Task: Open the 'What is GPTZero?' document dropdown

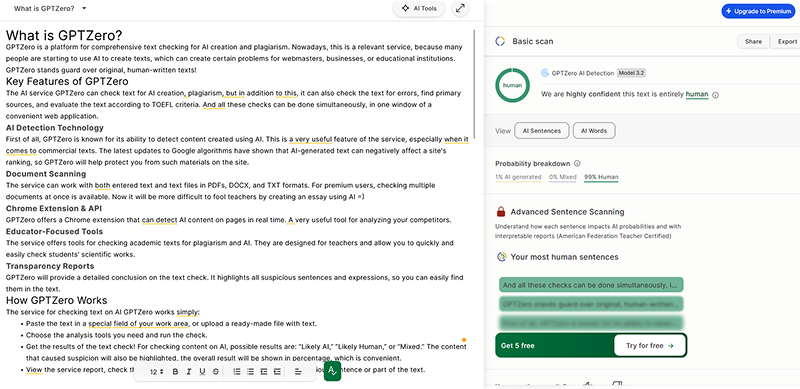Action: pos(50,8)
